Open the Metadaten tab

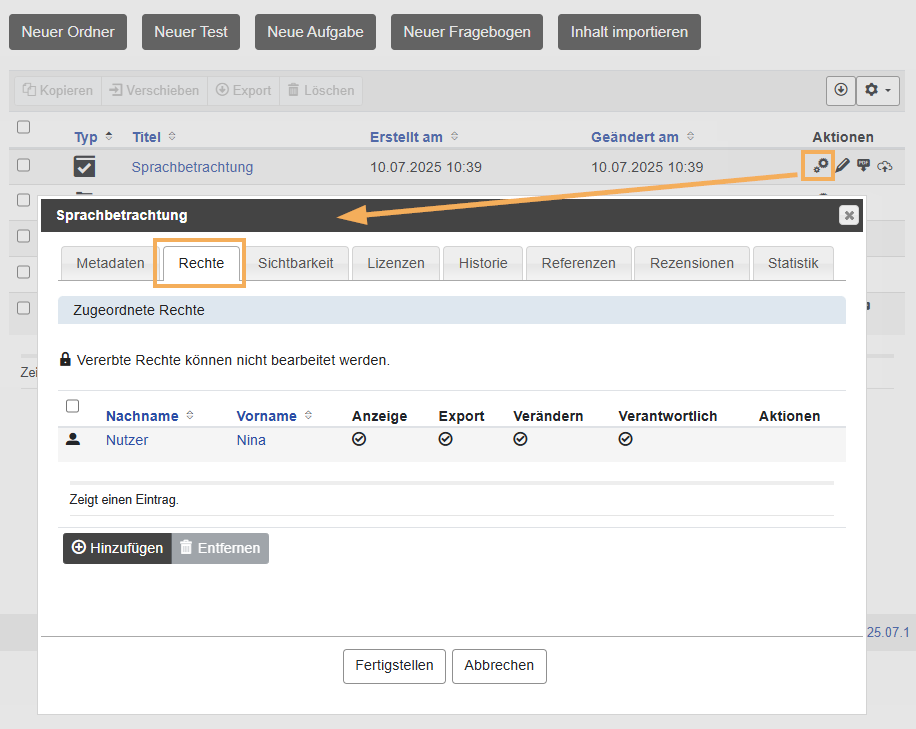click(110, 263)
